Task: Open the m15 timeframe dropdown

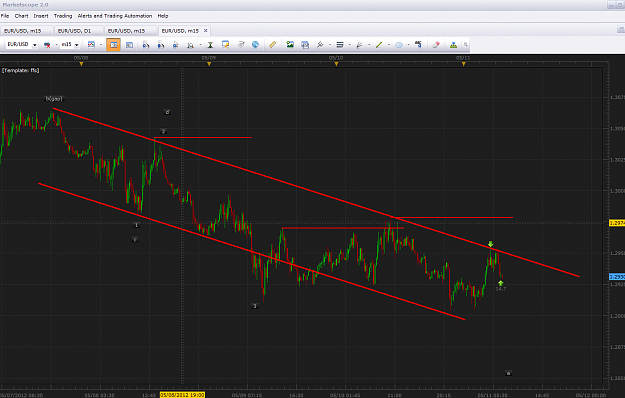Action: (x=77, y=45)
